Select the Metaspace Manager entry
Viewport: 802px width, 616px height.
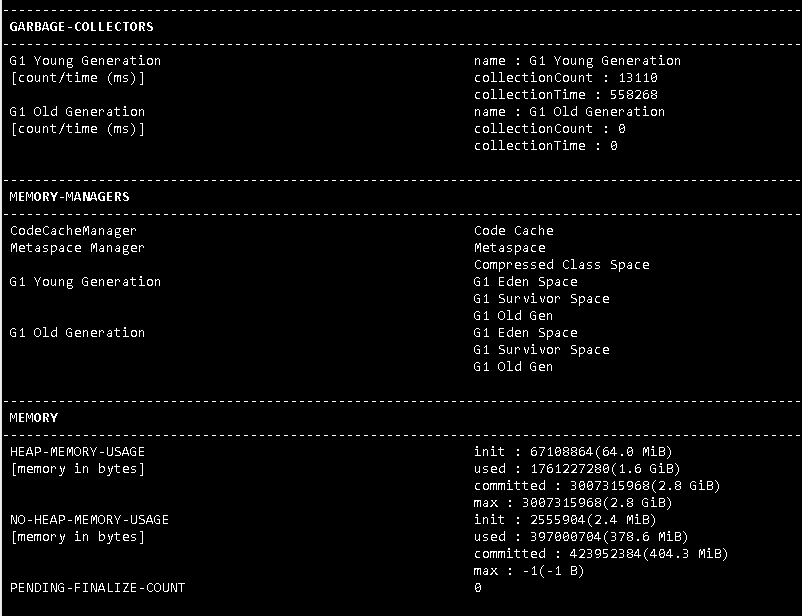tap(77, 248)
